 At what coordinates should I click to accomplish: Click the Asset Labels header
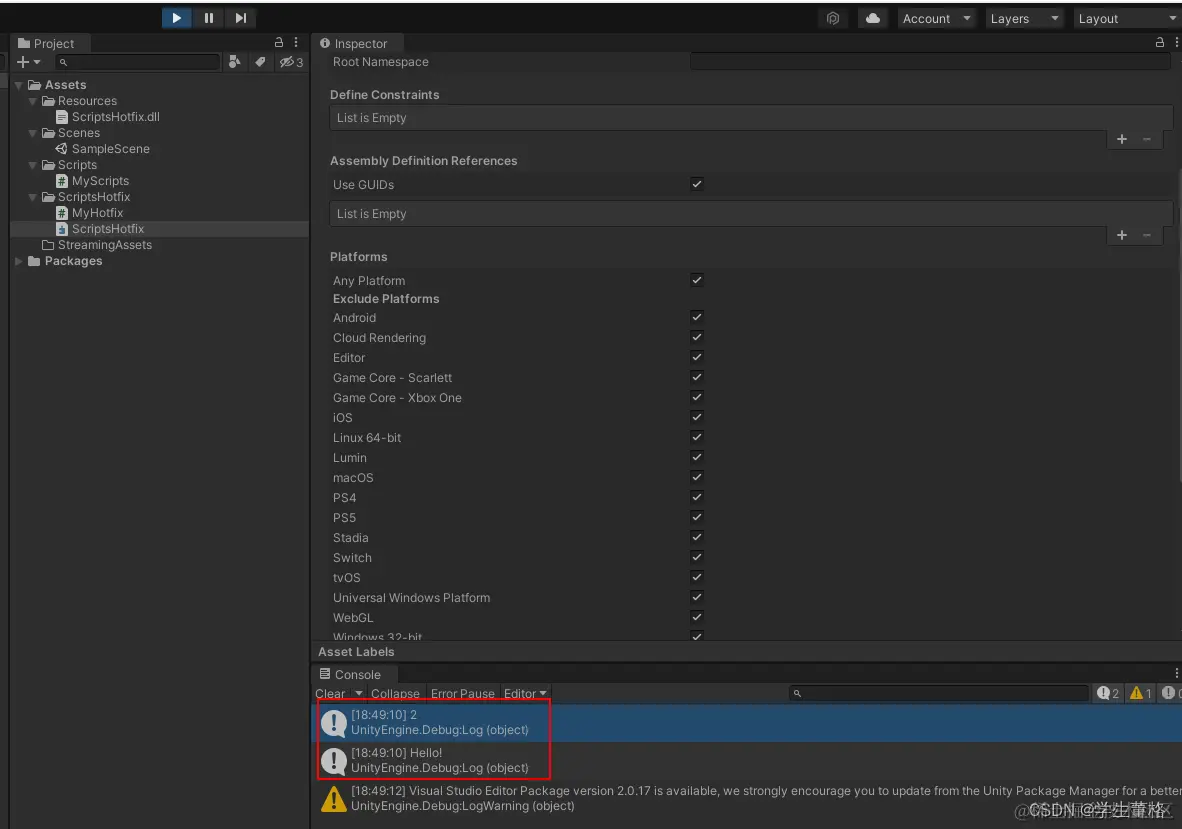click(x=356, y=652)
